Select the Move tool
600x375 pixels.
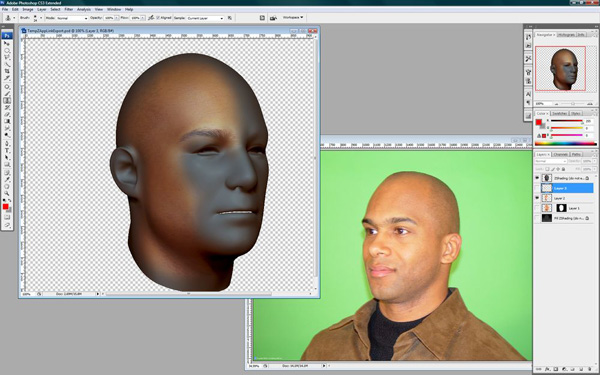point(7,44)
